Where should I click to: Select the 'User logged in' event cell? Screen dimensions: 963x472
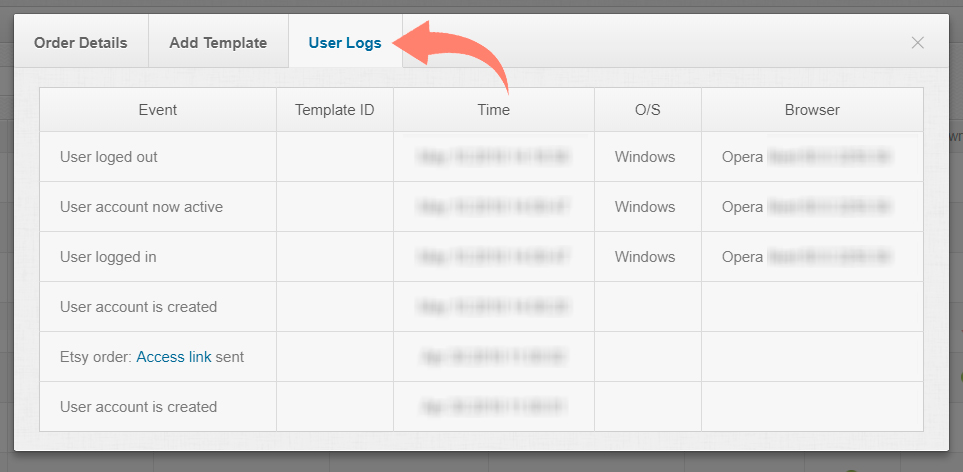click(x=108, y=257)
